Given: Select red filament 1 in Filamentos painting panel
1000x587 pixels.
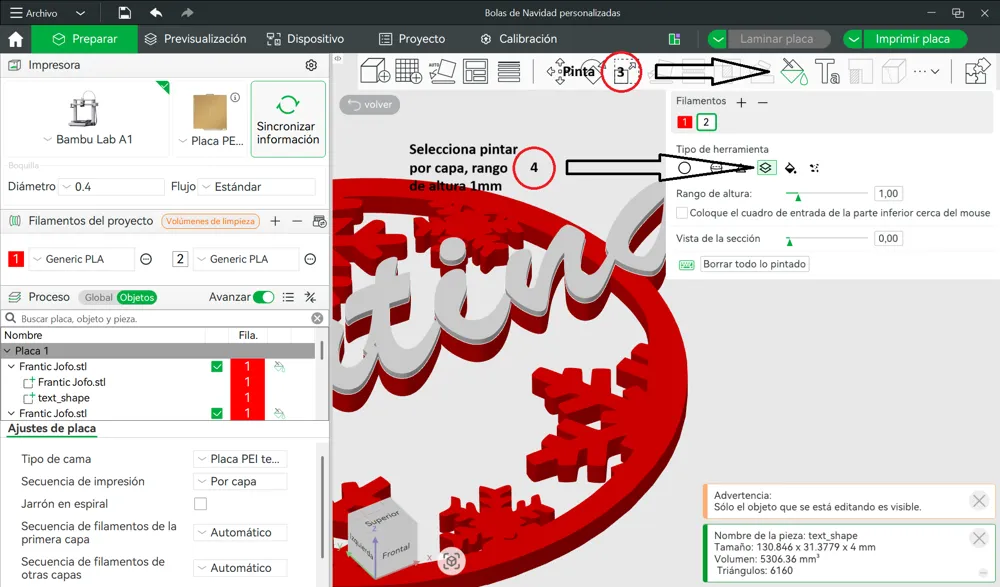Looking at the screenshot, I should 684,123.
